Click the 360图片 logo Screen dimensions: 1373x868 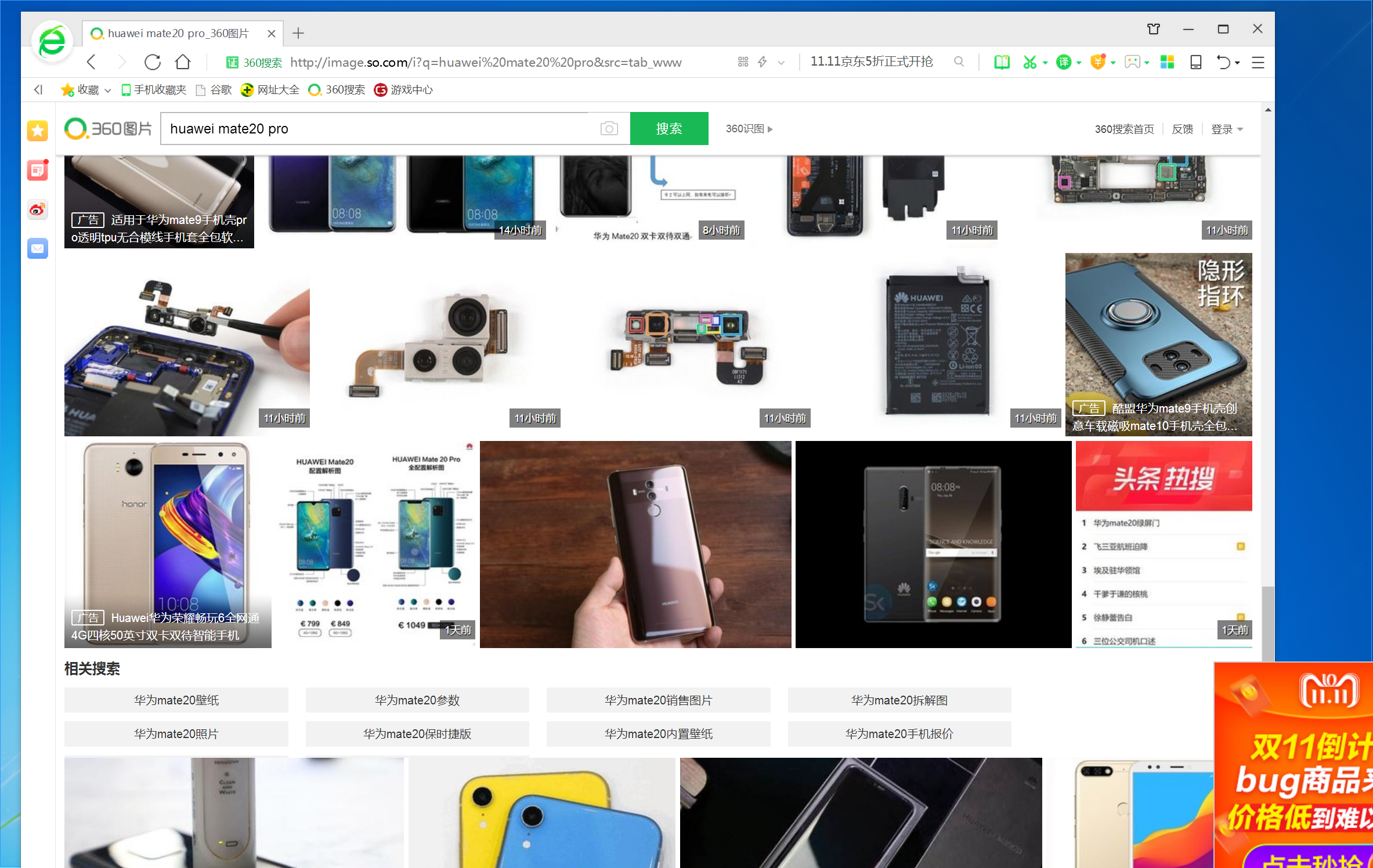(108, 129)
